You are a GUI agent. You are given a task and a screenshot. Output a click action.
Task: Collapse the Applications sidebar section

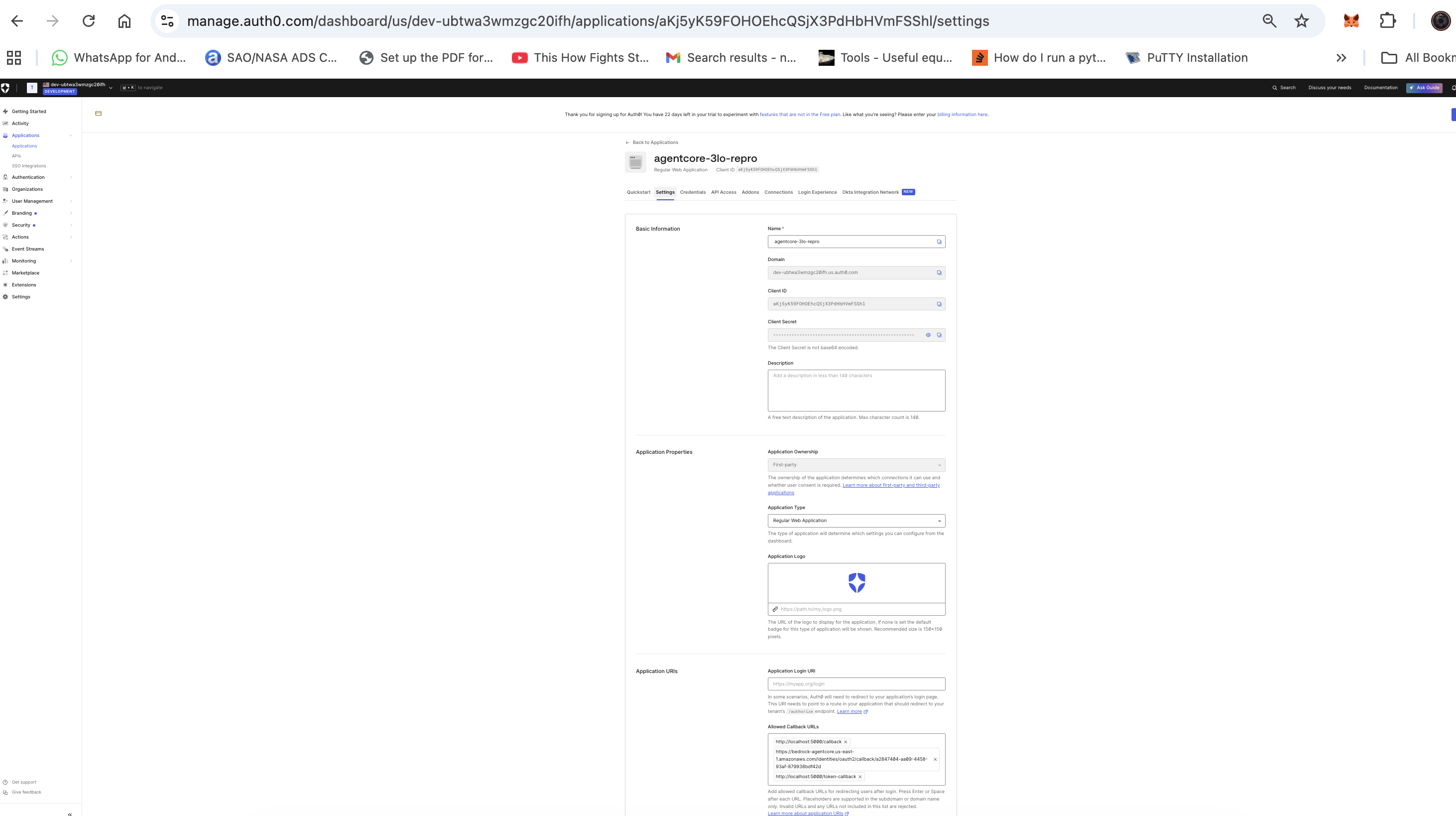71,136
